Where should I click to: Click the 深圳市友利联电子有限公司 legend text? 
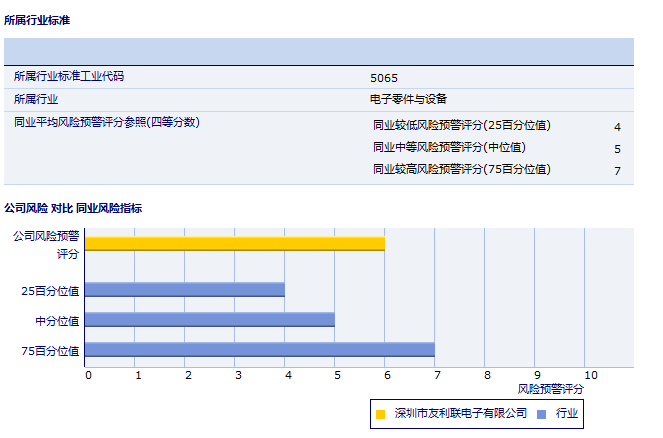pos(460,413)
